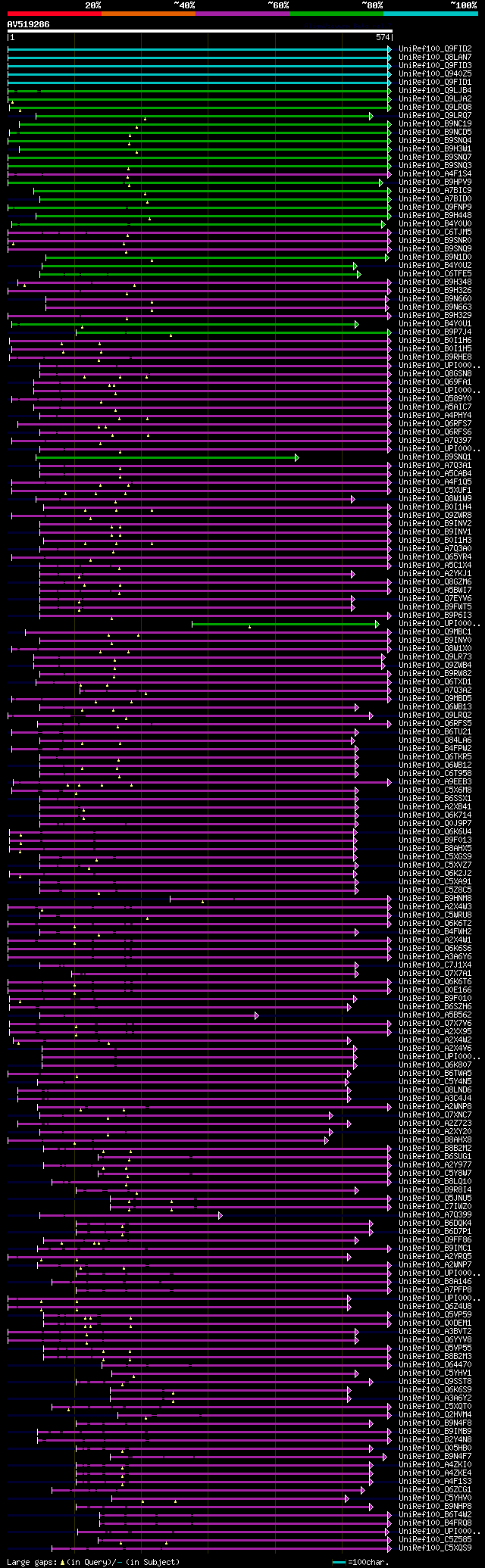485x1568 pixels.
Task: Click the red 20% identity legend segment
Action: click(x=55, y=14)
